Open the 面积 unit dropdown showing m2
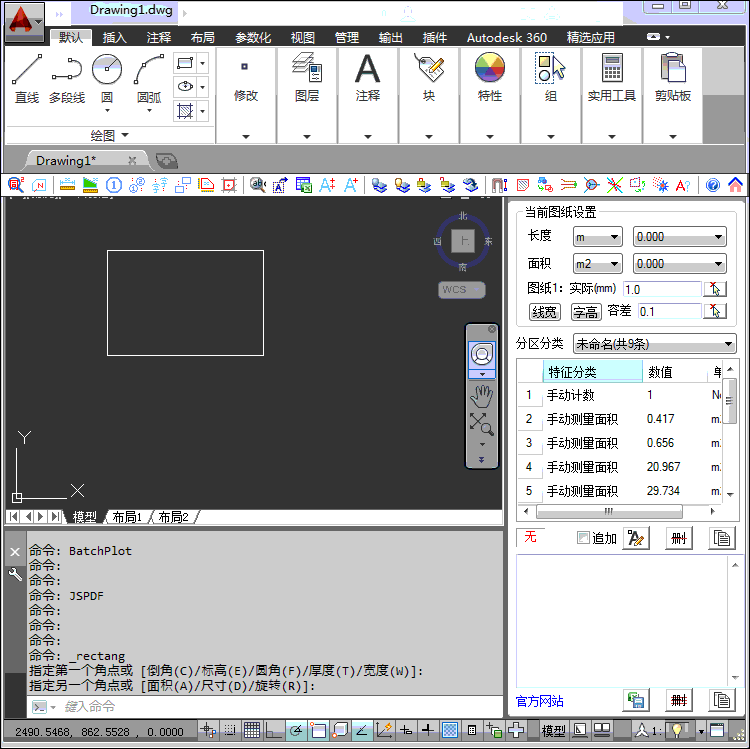Screen dimensions: 750x749 point(597,264)
